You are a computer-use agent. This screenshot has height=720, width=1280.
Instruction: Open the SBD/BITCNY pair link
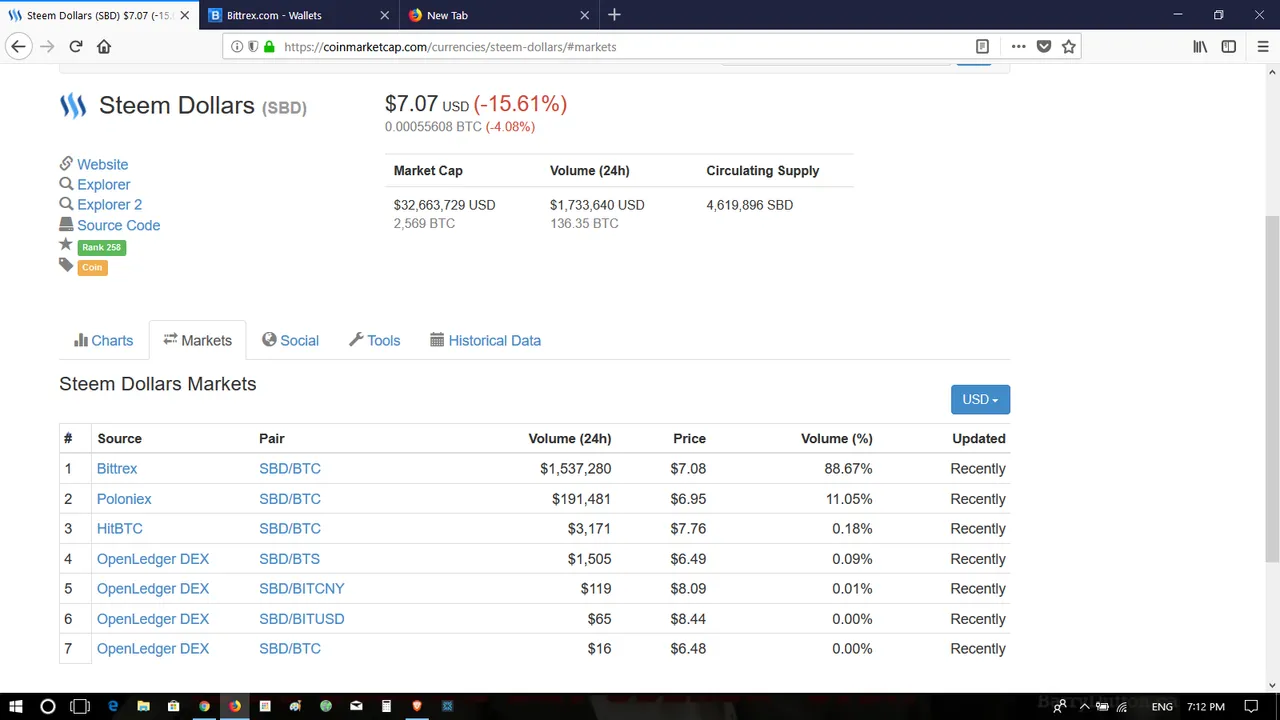click(301, 588)
